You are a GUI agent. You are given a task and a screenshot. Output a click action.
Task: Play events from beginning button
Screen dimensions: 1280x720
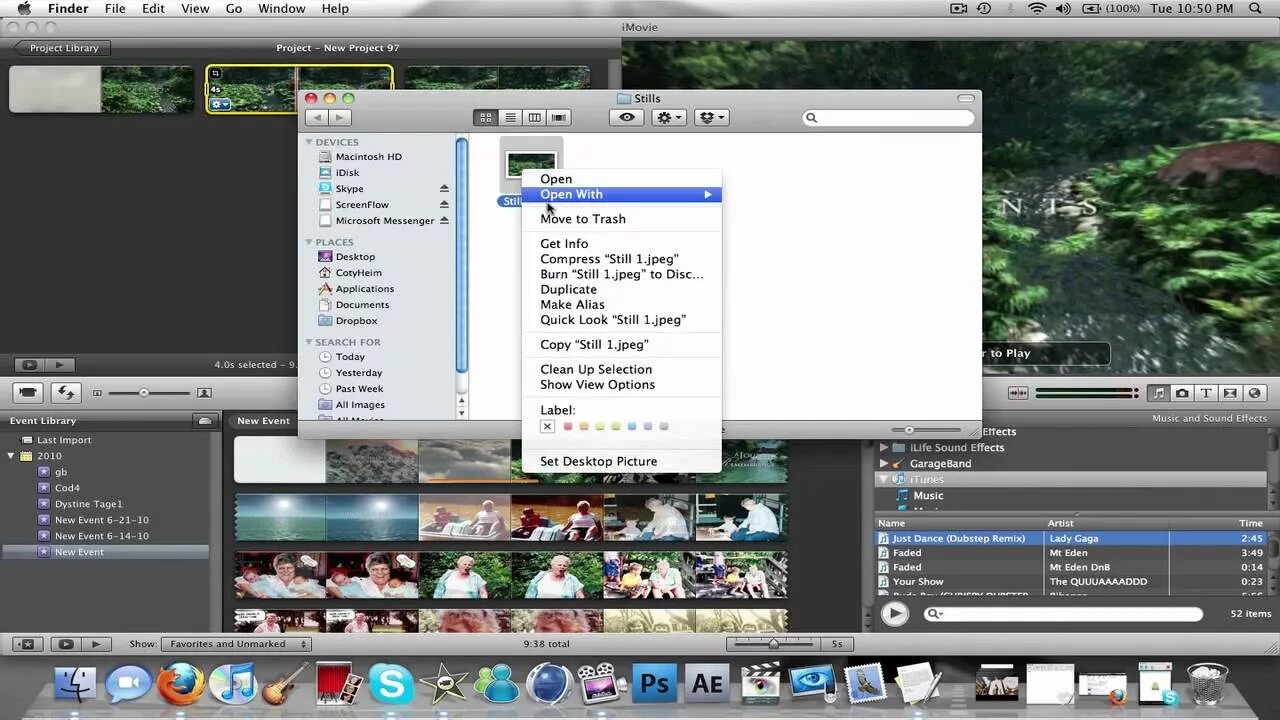[96, 644]
